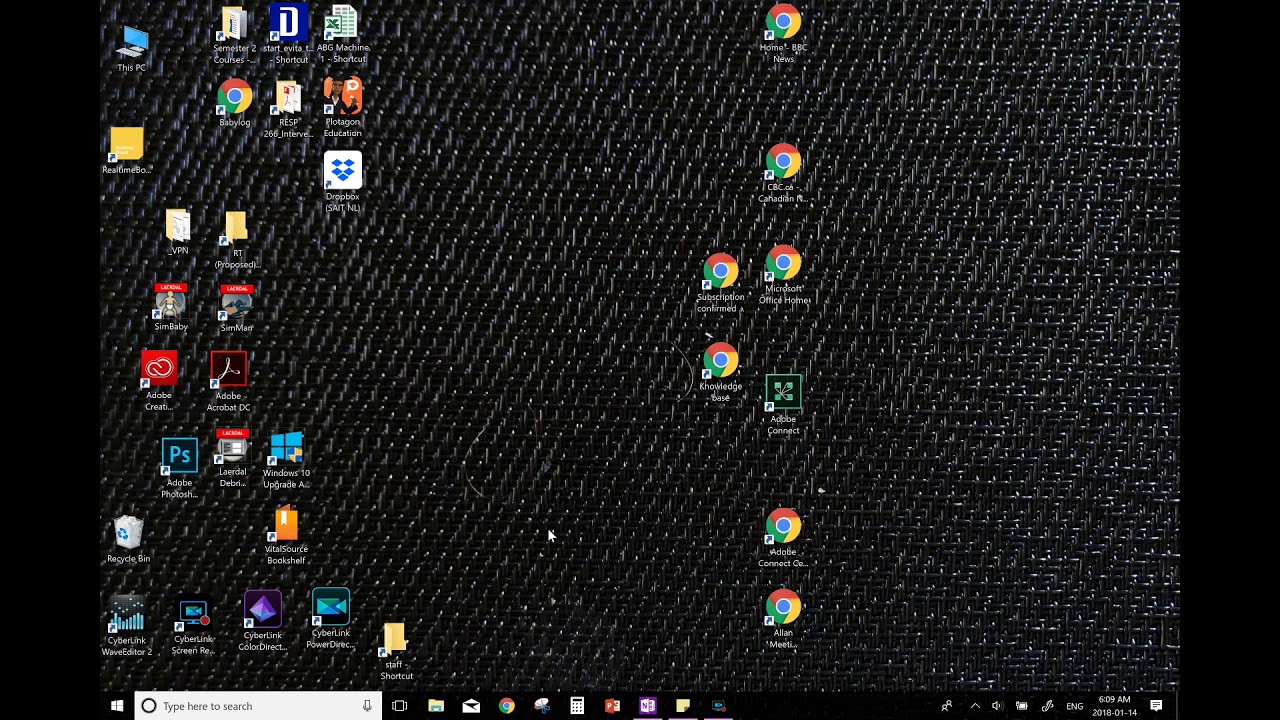Open Subscription confirmed Chrome shortcut
The height and width of the screenshot is (720, 1280).
(720, 284)
